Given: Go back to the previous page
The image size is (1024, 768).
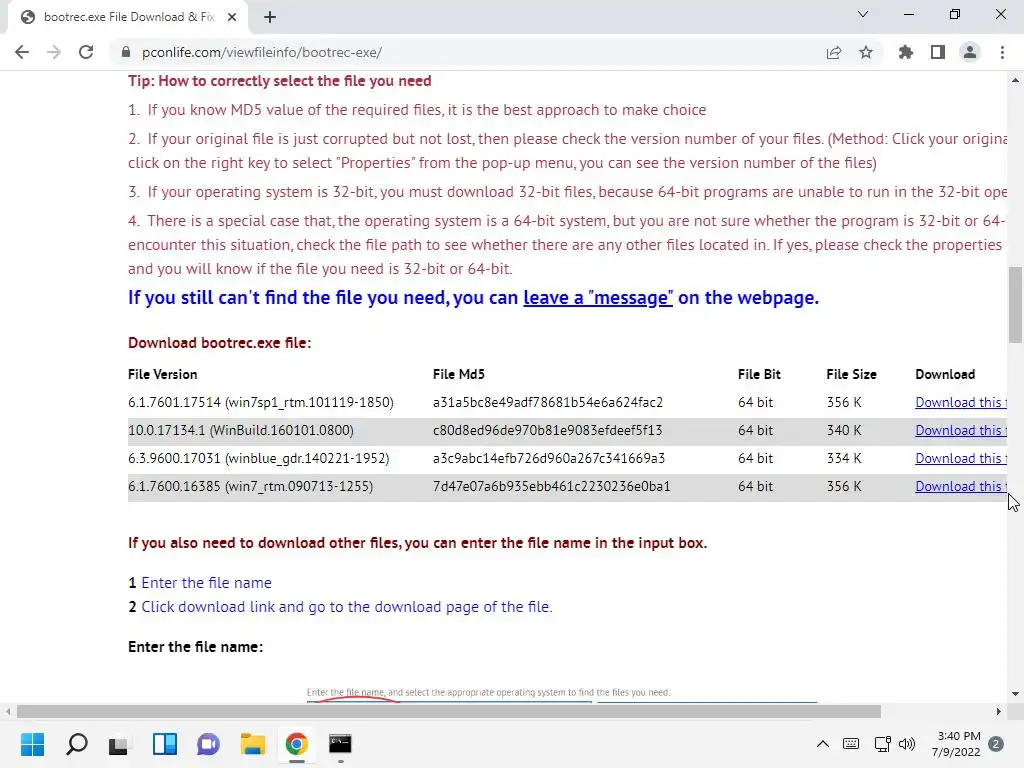Looking at the screenshot, I should [x=22, y=52].
